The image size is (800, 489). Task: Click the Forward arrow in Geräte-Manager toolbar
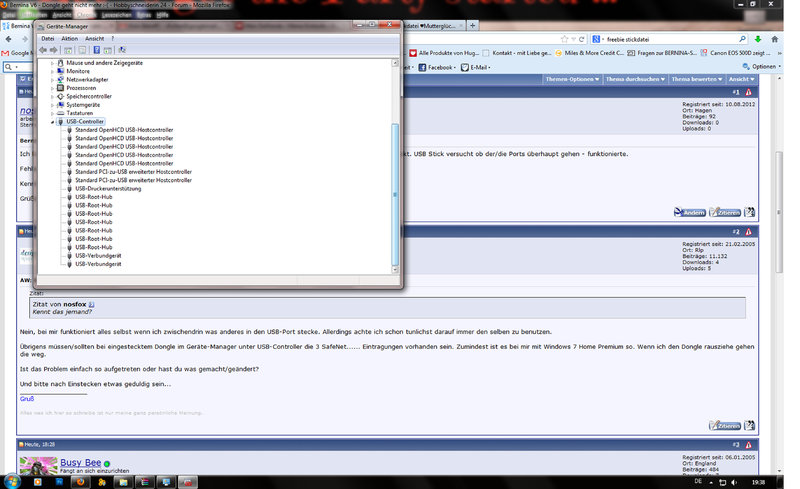tap(54, 50)
